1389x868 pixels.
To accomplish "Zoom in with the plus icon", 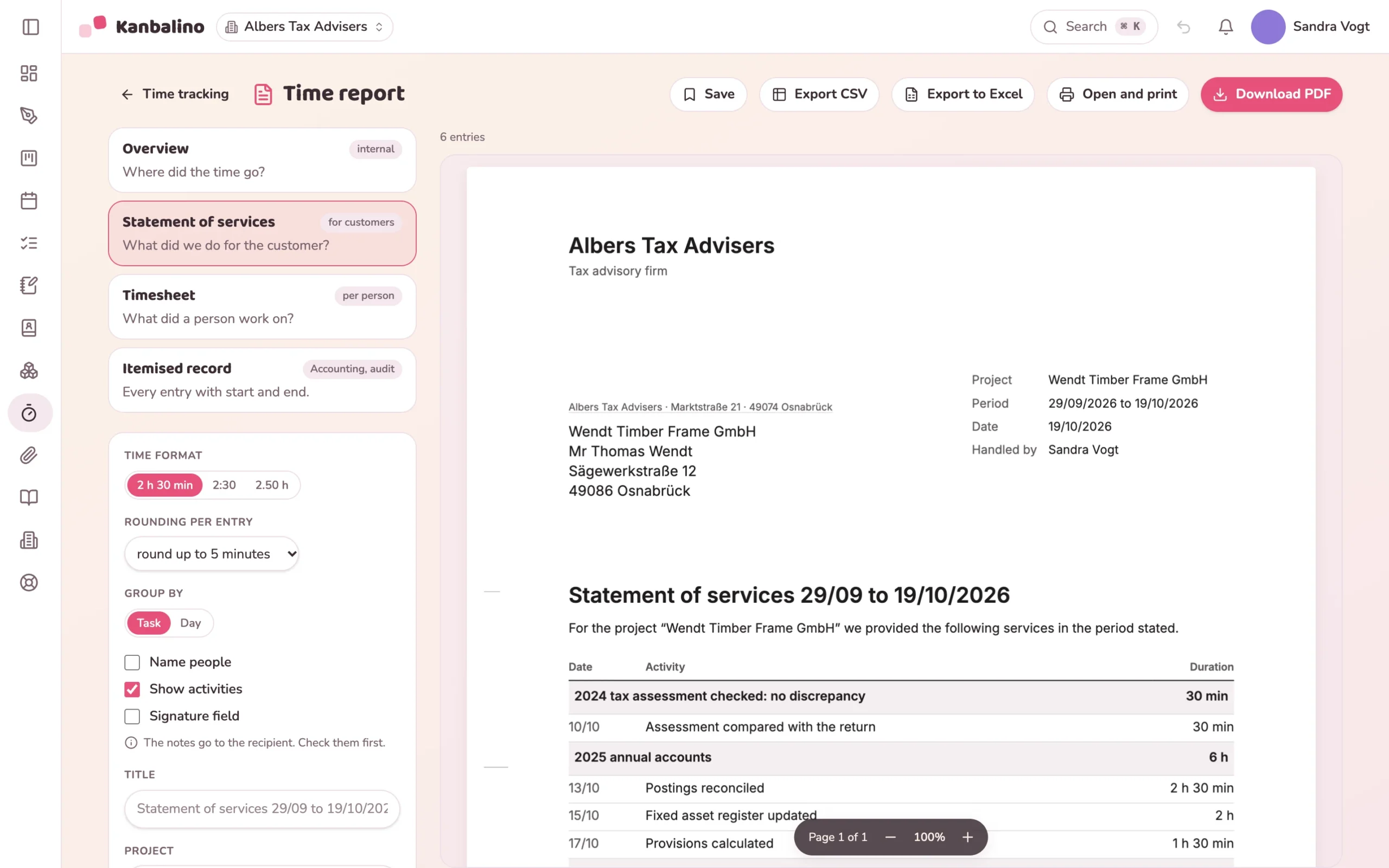I will click(967, 837).
